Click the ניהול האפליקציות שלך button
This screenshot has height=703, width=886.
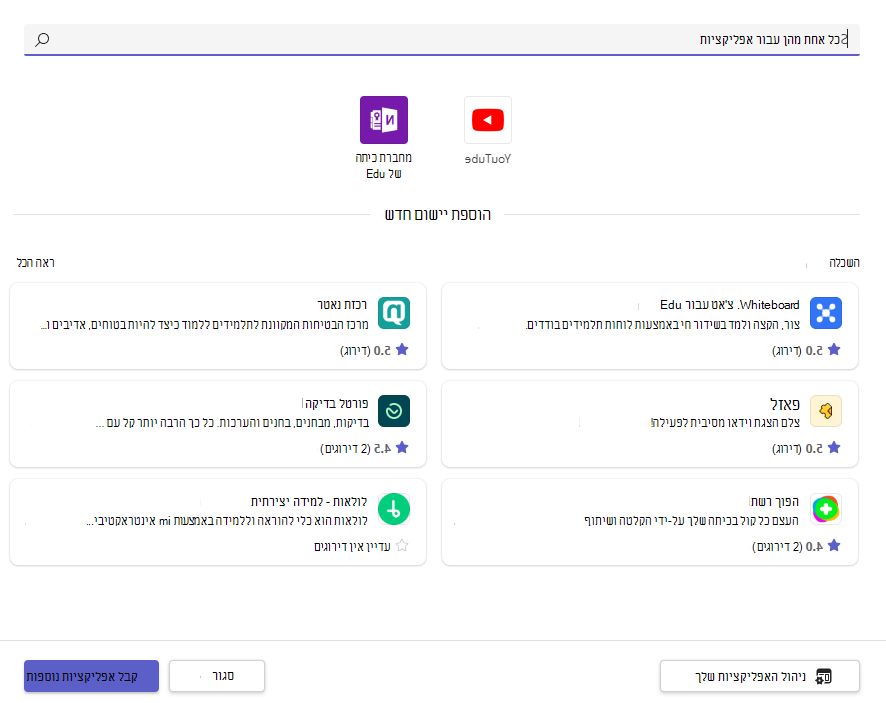[x=759, y=676]
